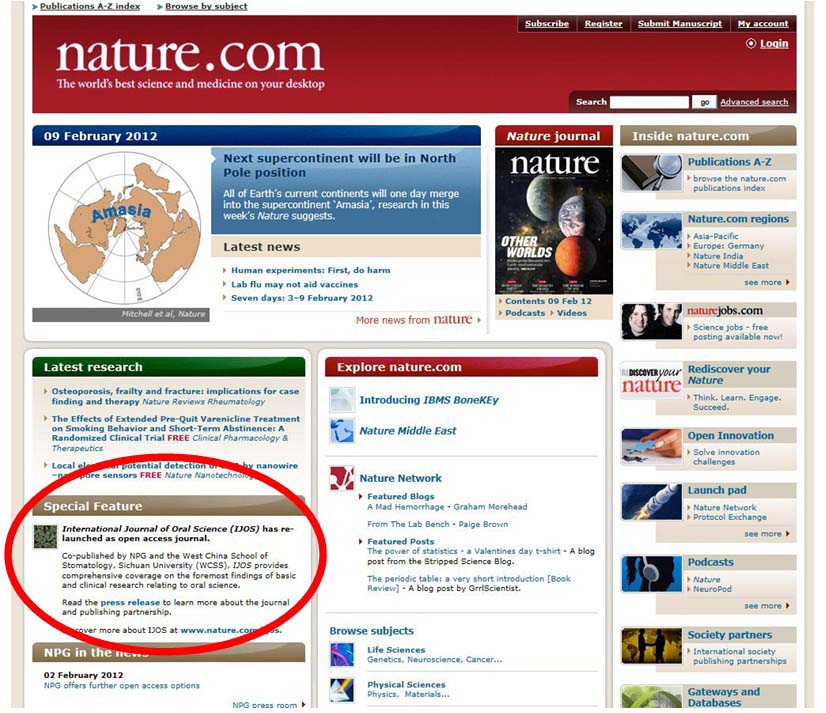Open Solve innovation challenges link

coord(726,457)
